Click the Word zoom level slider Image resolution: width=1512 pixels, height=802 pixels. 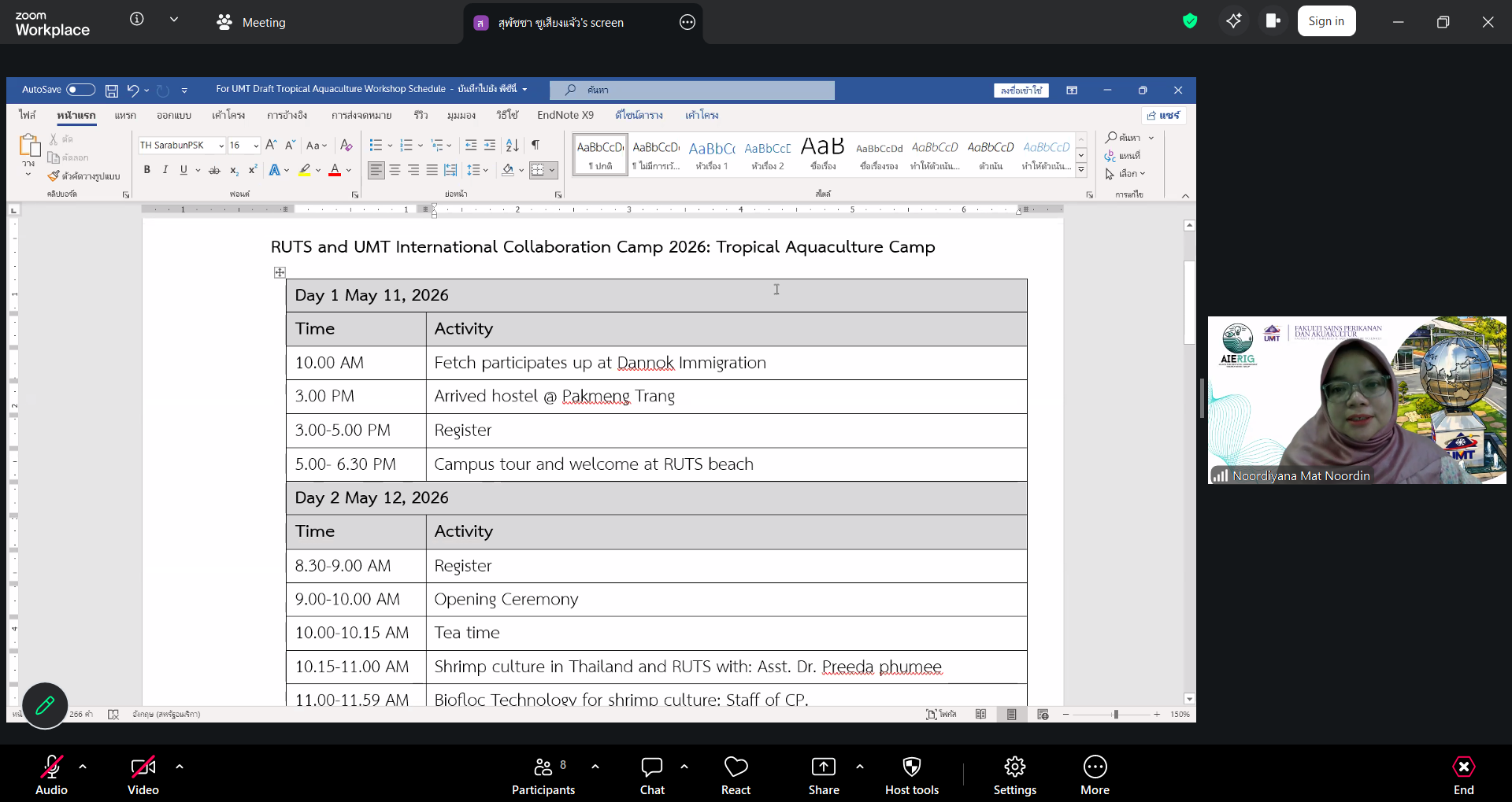pos(1115,715)
